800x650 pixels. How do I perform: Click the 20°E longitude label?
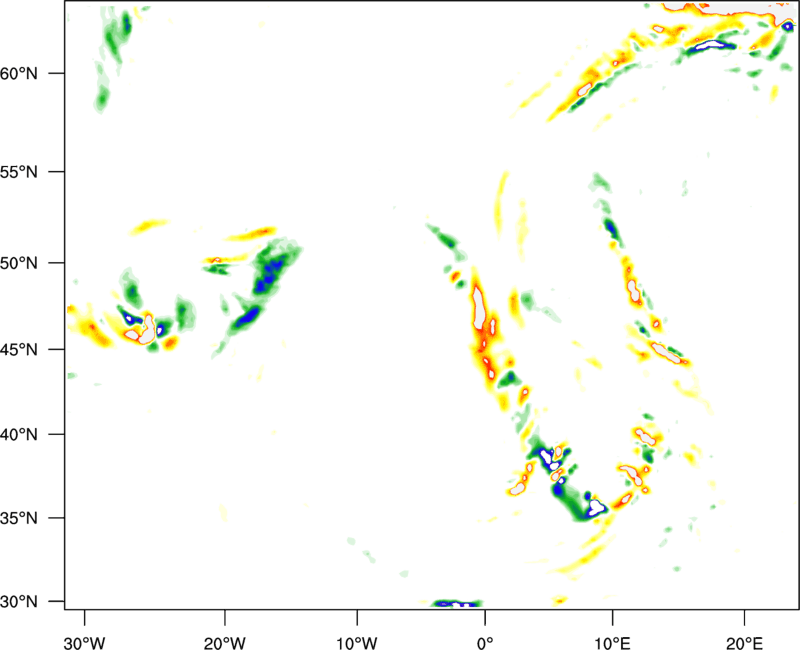(744, 643)
